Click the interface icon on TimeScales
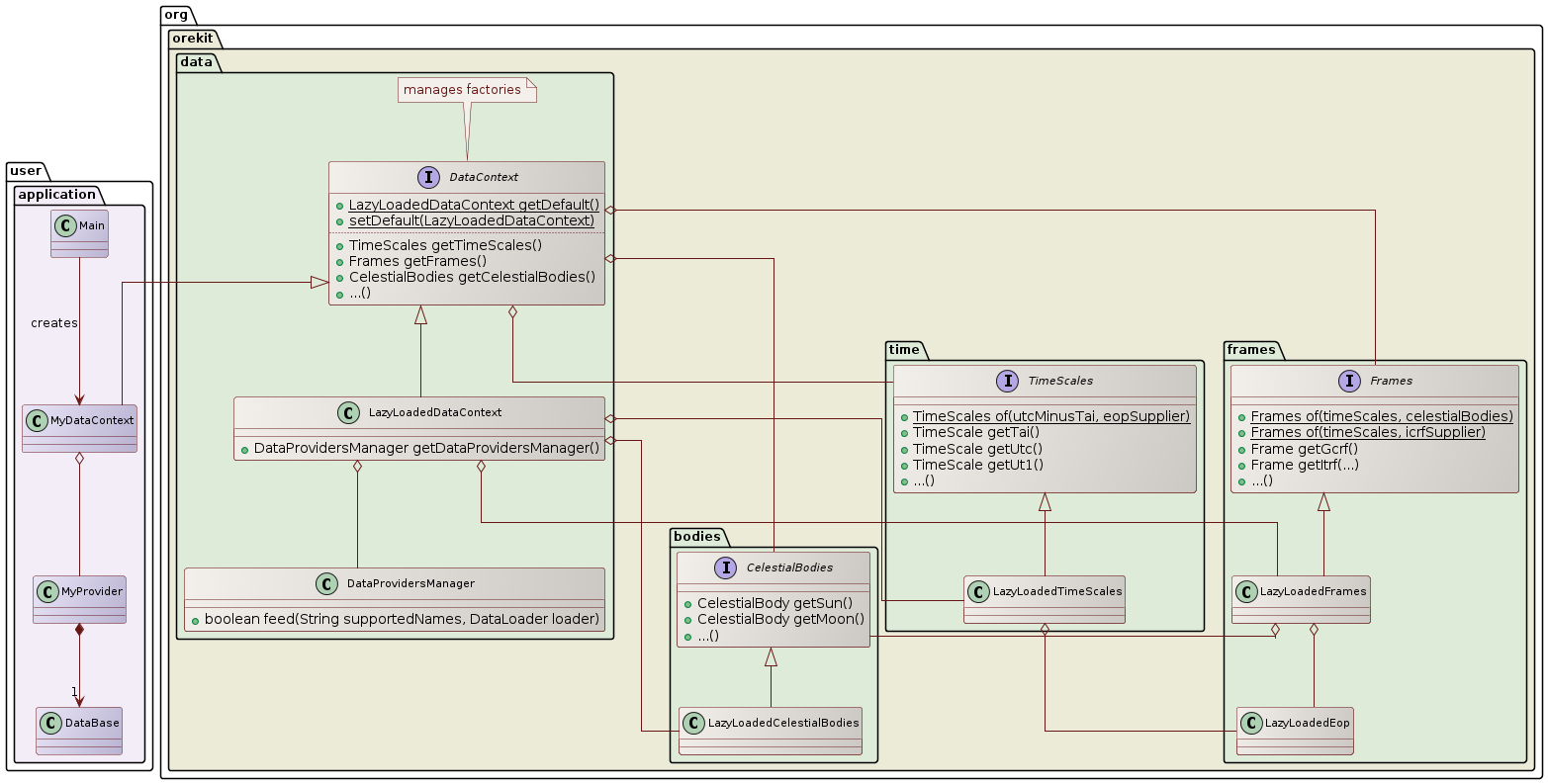The width and height of the screenshot is (1548, 784). 1008,381
